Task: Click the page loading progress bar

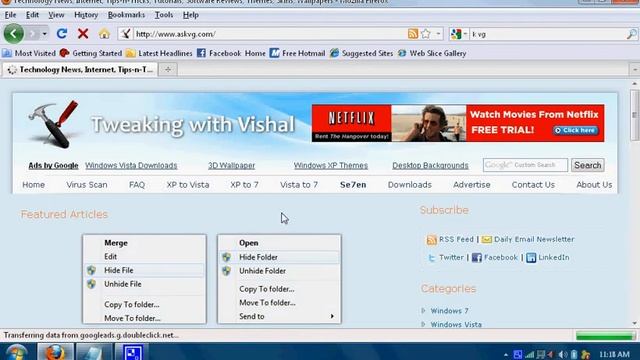Action: click(x=606, y=336)
